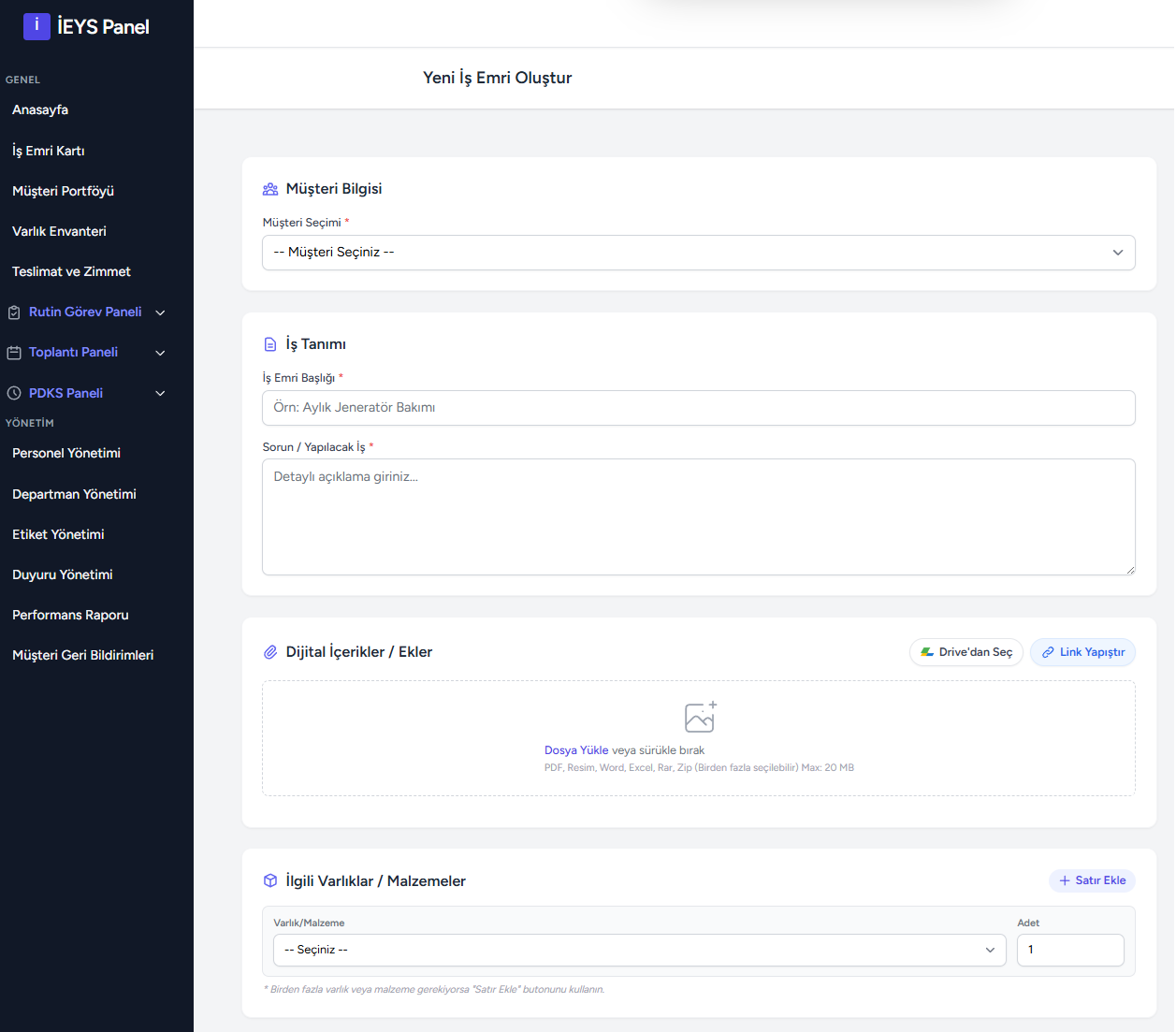Click the people icon beside Müşteri Bilgisi
This screenshot has height=1032, width=1176.
(x=270, y=189)
